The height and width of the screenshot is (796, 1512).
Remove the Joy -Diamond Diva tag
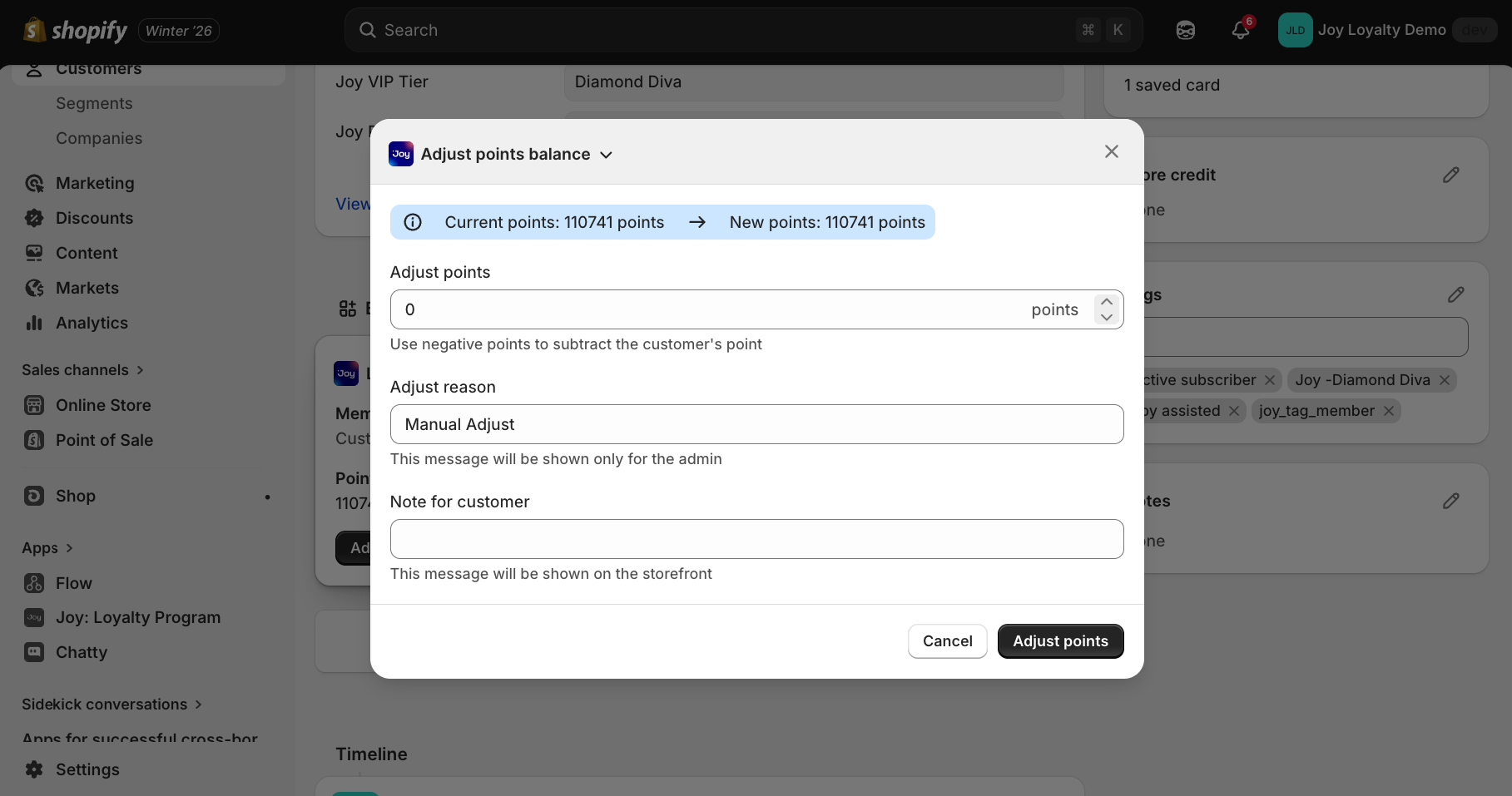pos(1445,380)
